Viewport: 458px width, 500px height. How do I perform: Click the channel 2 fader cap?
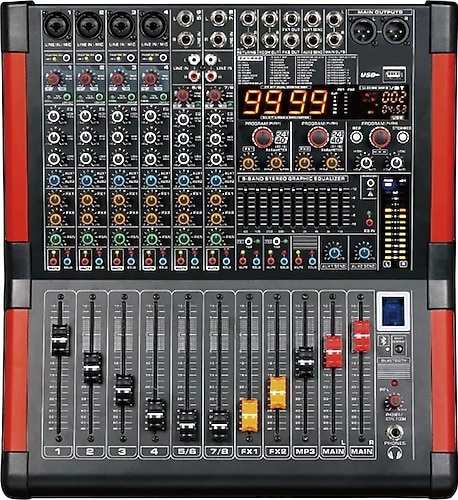[x=92, y=367]
